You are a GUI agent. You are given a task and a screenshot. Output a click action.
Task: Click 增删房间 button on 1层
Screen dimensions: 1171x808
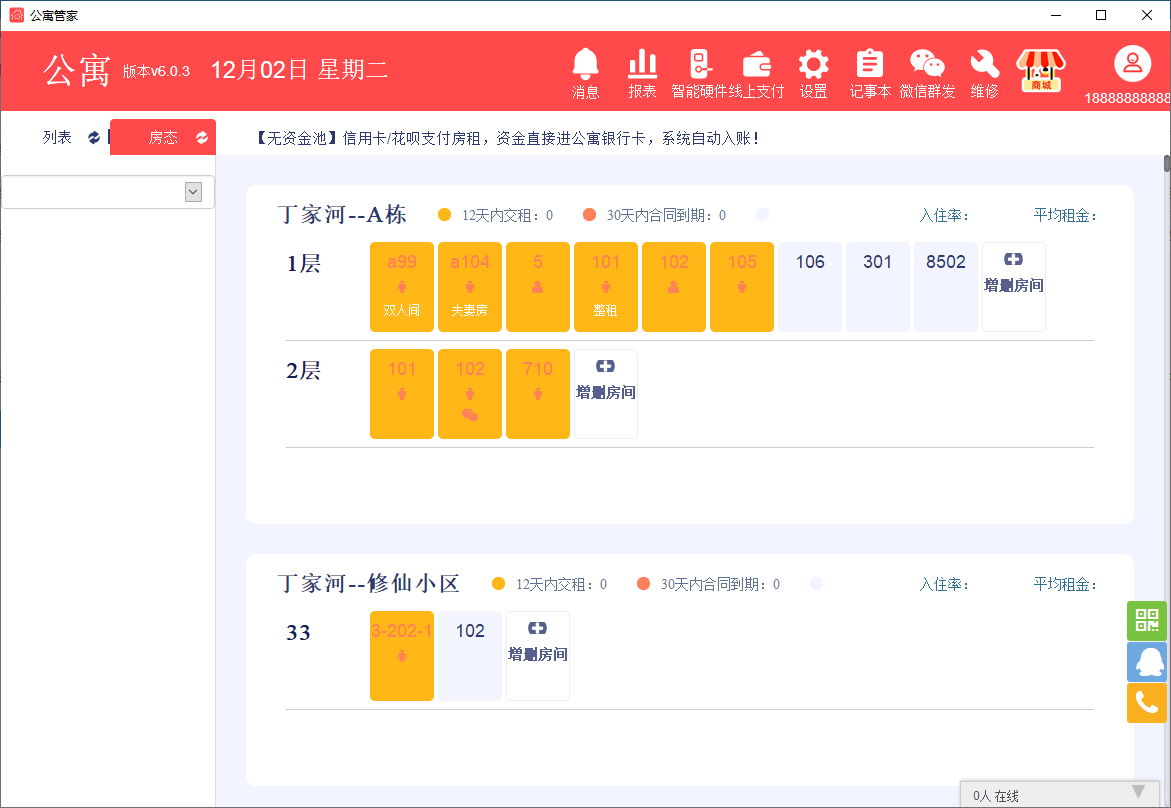[x=1013, y=287]
